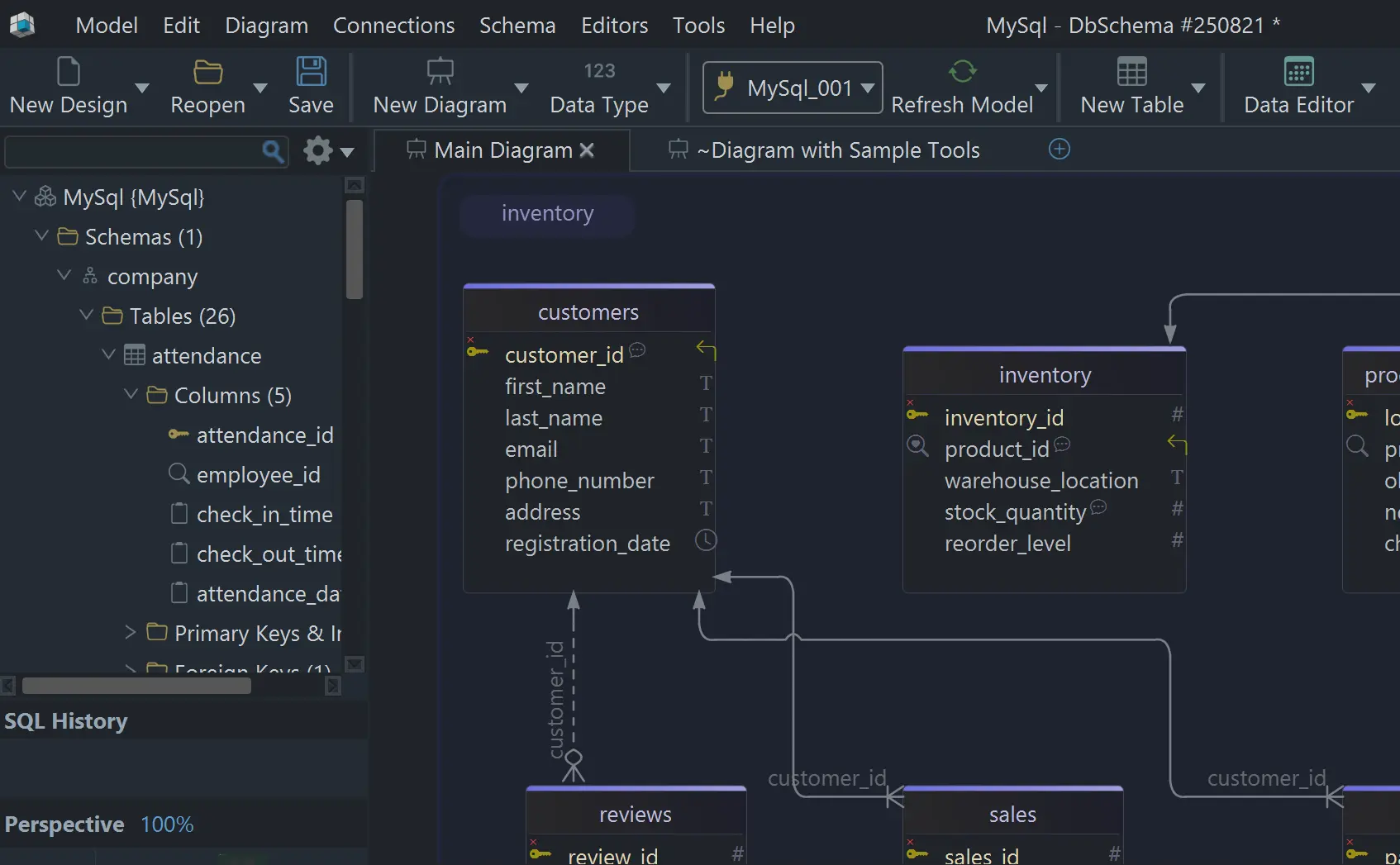The height and width of the screenshot is (865, 1400).
Task: Click the search magnifier icon in tree panel
Action: point(273,151)
